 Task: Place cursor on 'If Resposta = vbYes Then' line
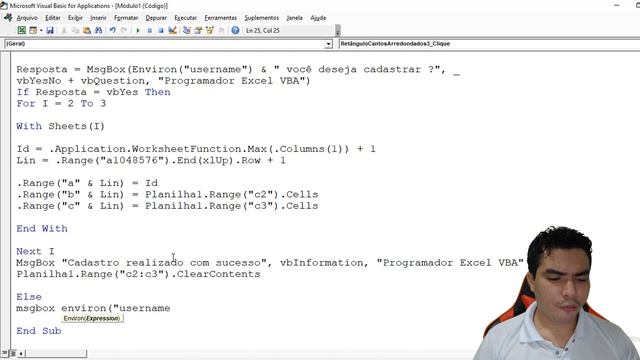[93, 92]
